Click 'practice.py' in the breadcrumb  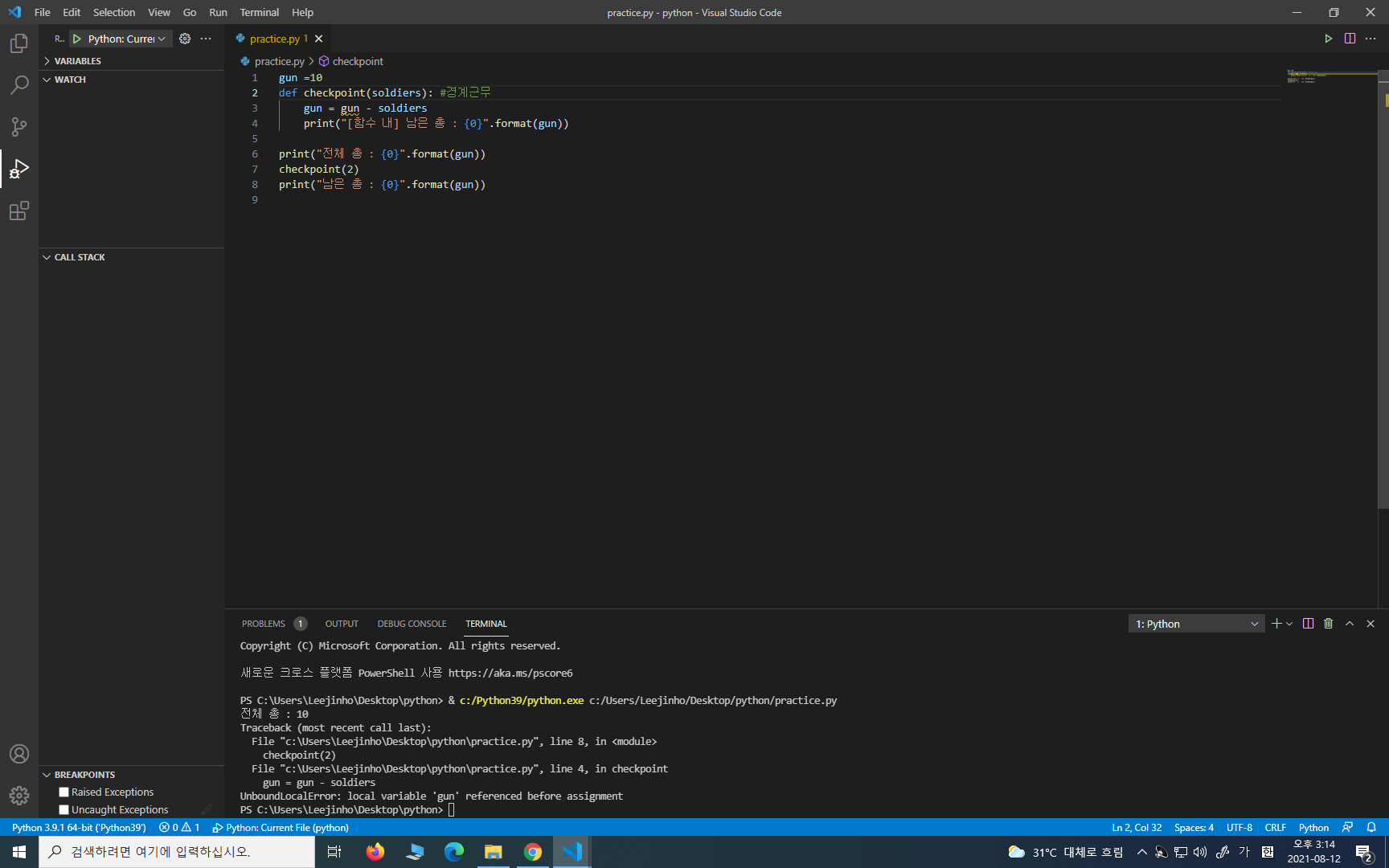coord(279,61)
